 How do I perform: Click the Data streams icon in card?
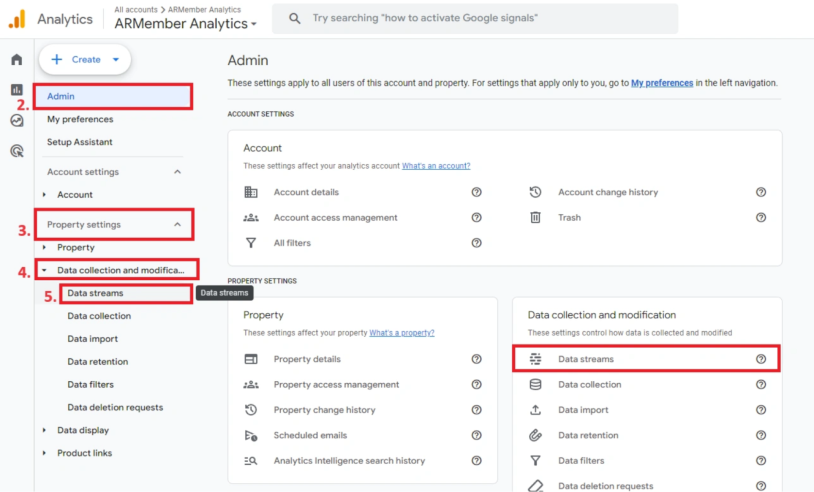pos(535,359)
